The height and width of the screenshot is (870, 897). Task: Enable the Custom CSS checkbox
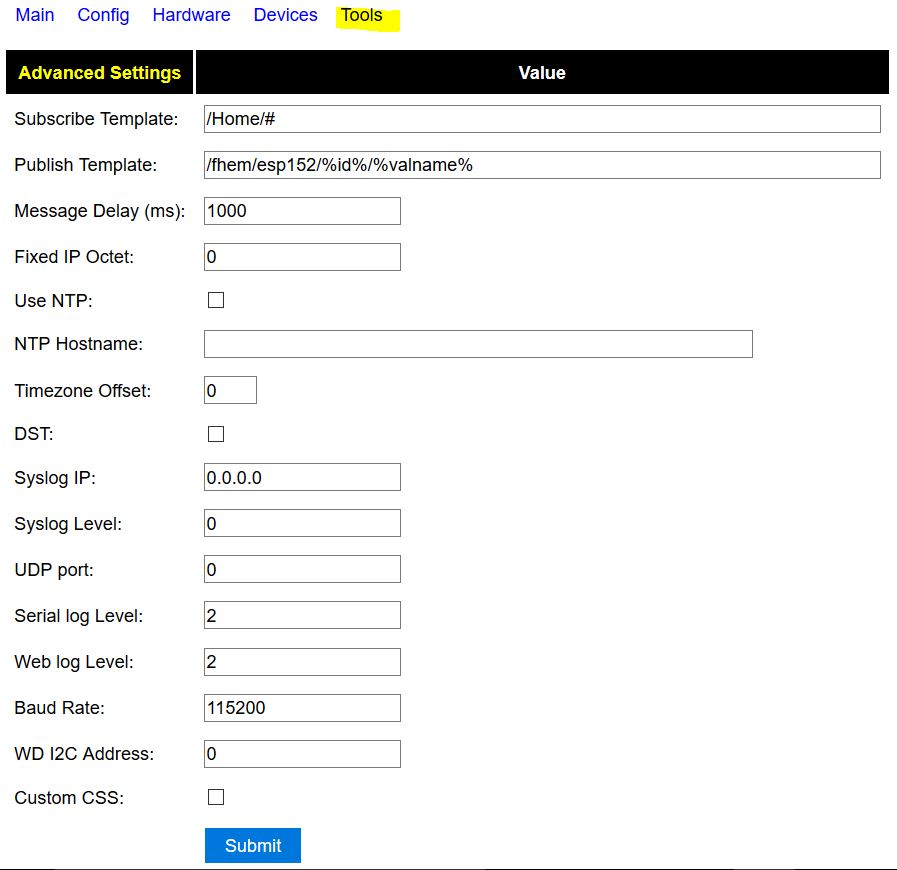coord(216,797)
